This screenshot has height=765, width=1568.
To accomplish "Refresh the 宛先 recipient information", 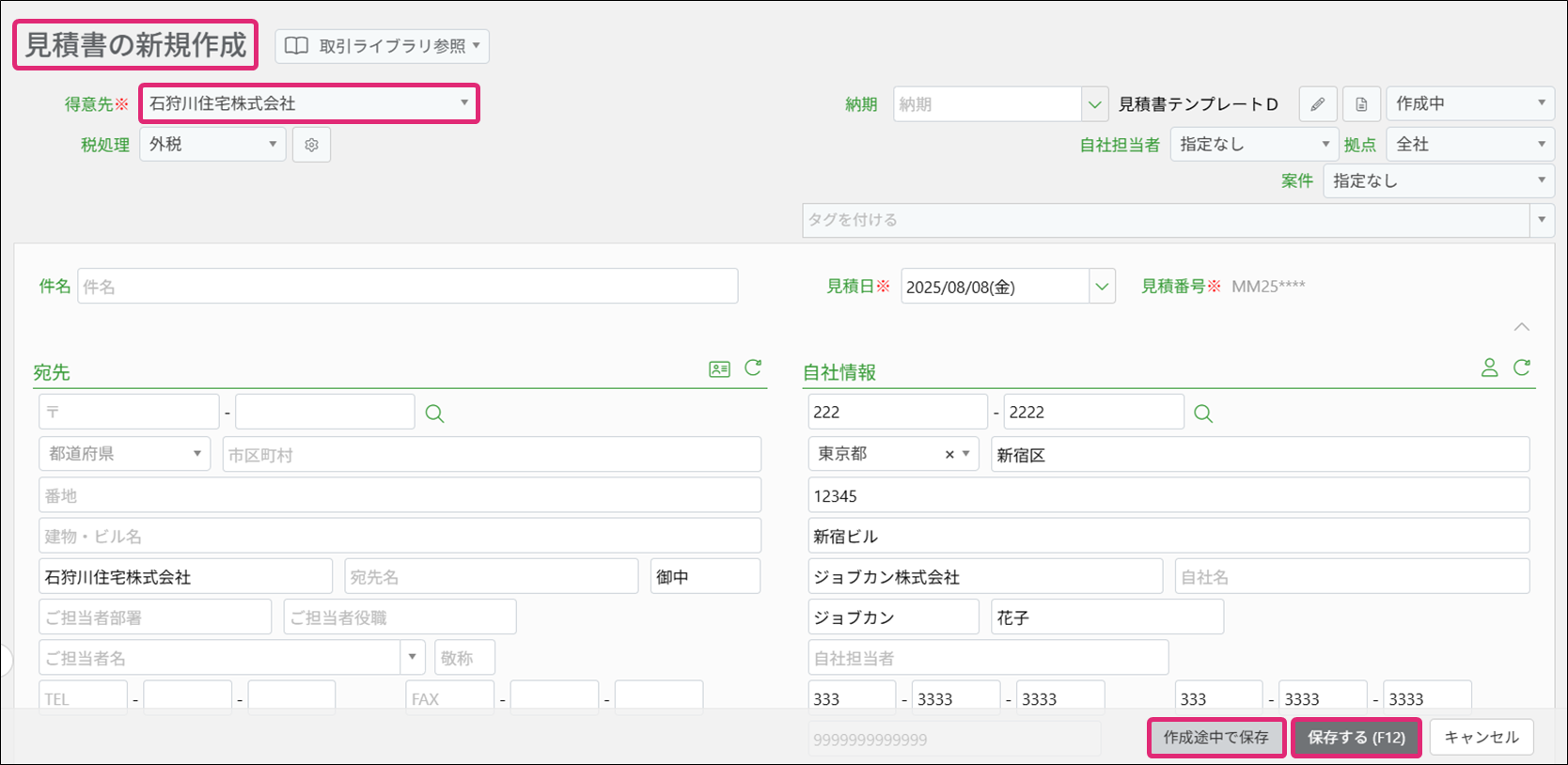I will click(753, 368).
